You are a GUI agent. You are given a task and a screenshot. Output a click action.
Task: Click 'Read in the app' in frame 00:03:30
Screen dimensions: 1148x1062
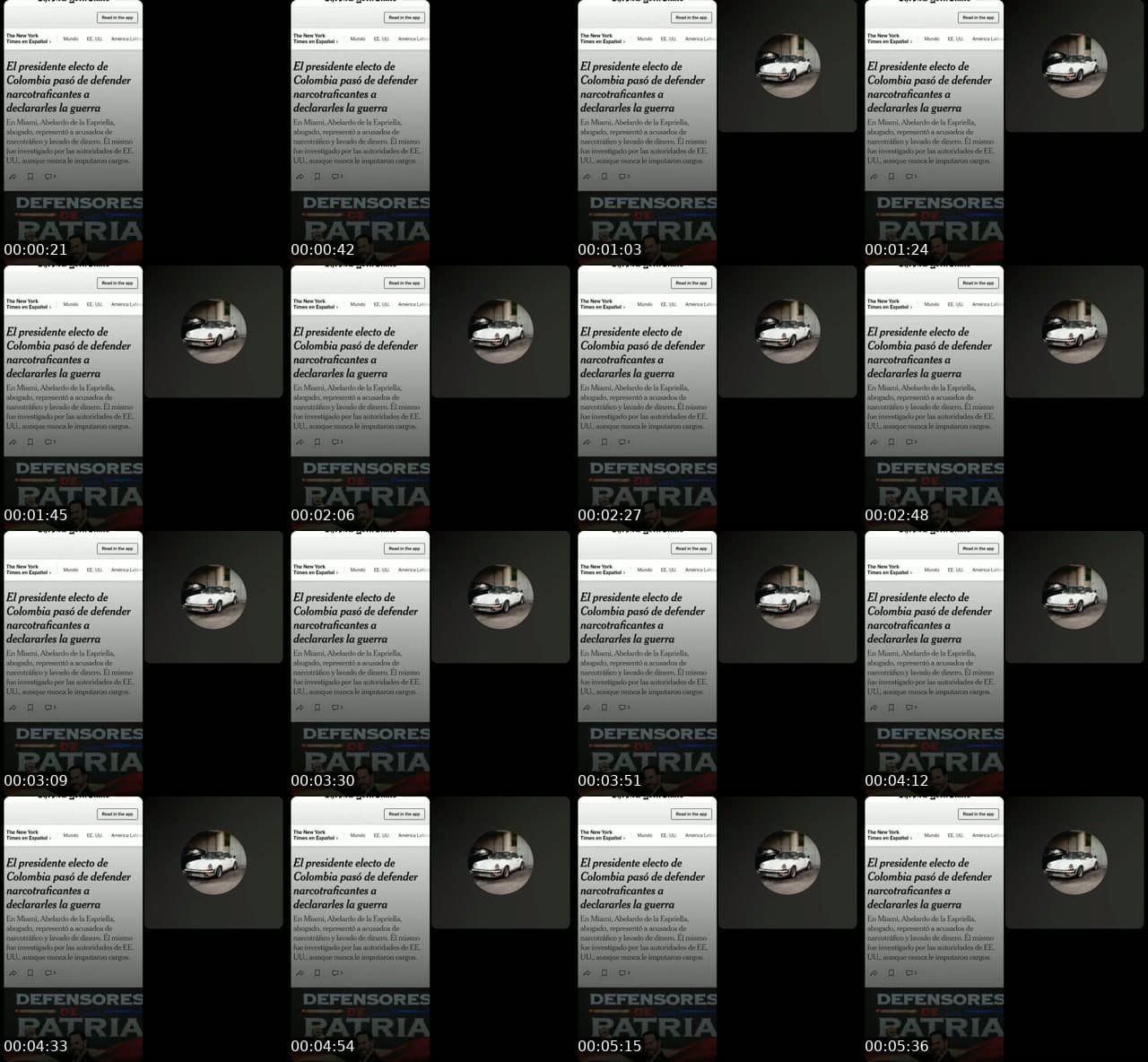click(404, 548)
